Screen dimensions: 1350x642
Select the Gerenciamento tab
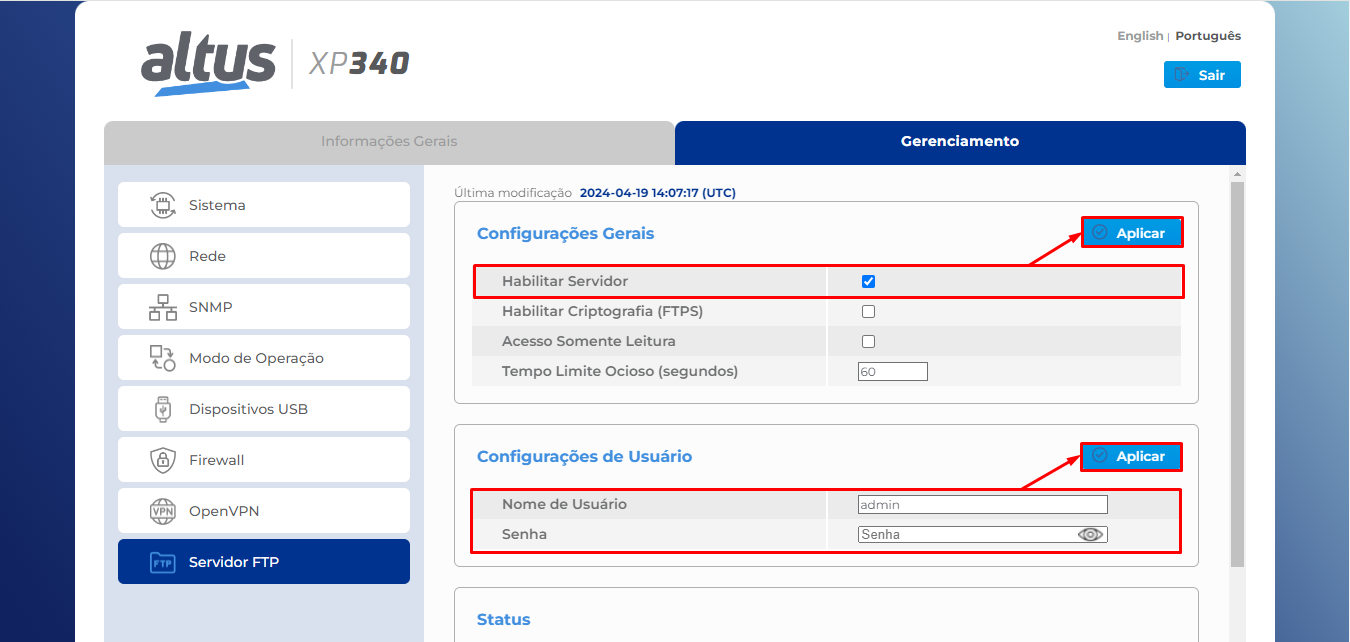coord(959,142)
